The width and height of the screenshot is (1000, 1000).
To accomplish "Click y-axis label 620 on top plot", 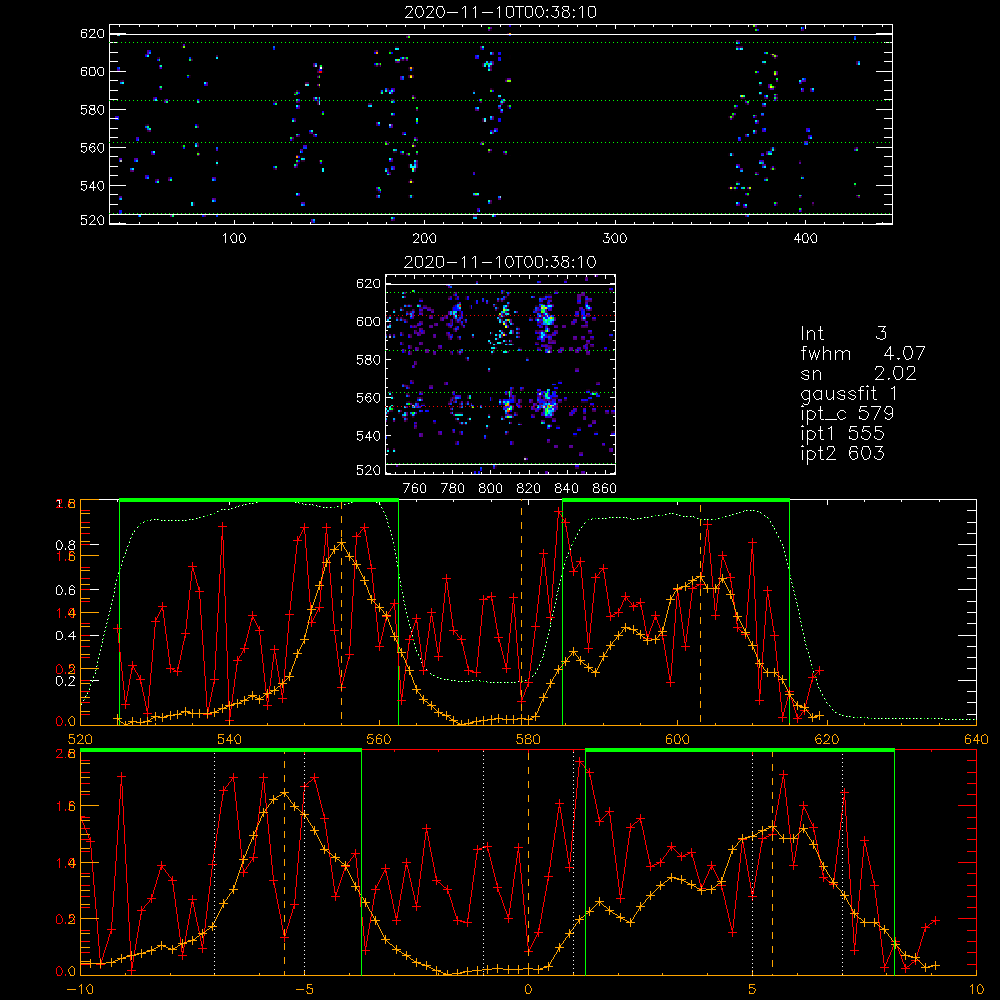I will 92,34.
